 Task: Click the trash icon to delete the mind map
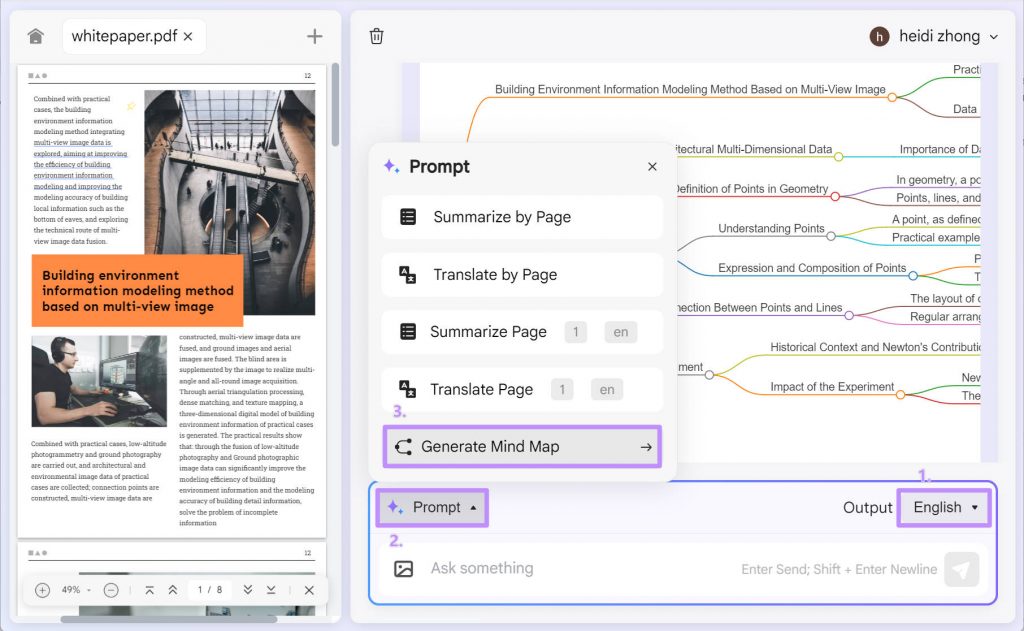point(376,35)
